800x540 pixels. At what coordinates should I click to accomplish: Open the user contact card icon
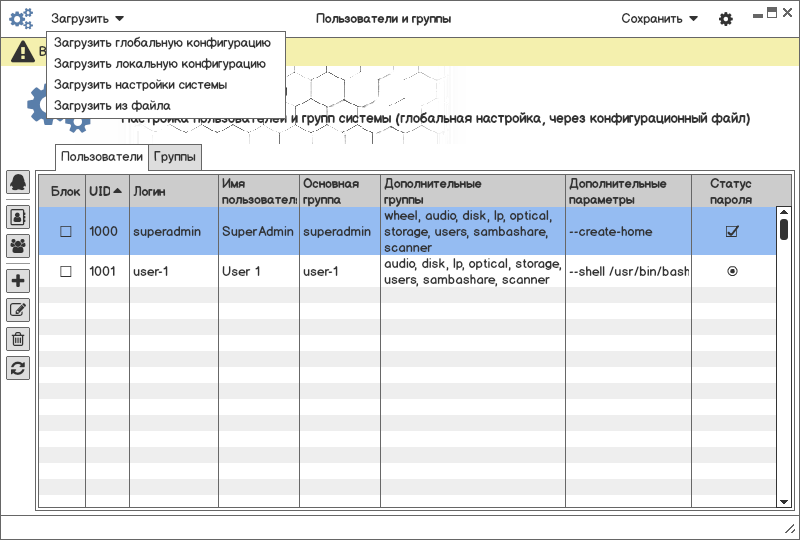pos(18,217)
